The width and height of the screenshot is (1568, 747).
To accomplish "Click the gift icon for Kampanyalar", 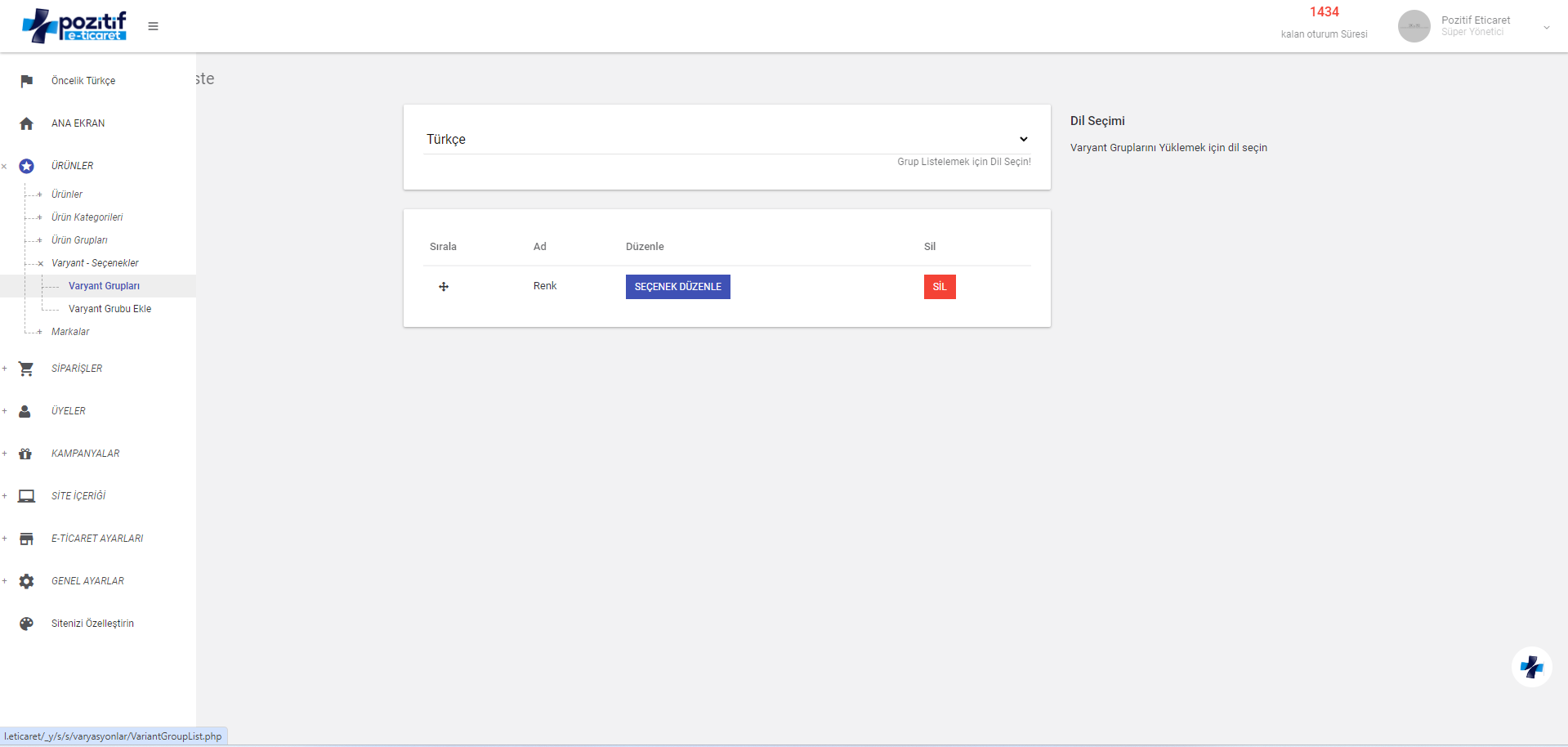I will click(26, 454).
